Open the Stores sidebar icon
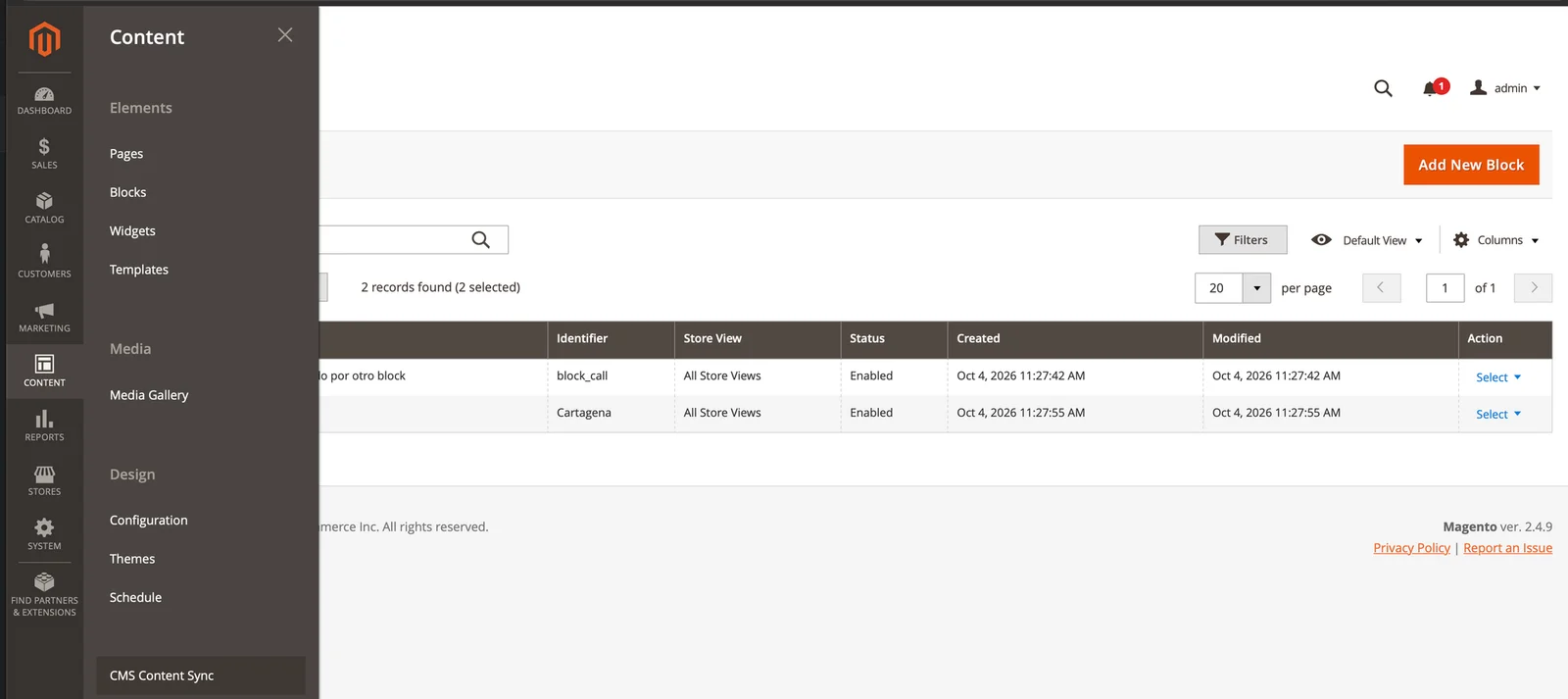 coord(44,480)
